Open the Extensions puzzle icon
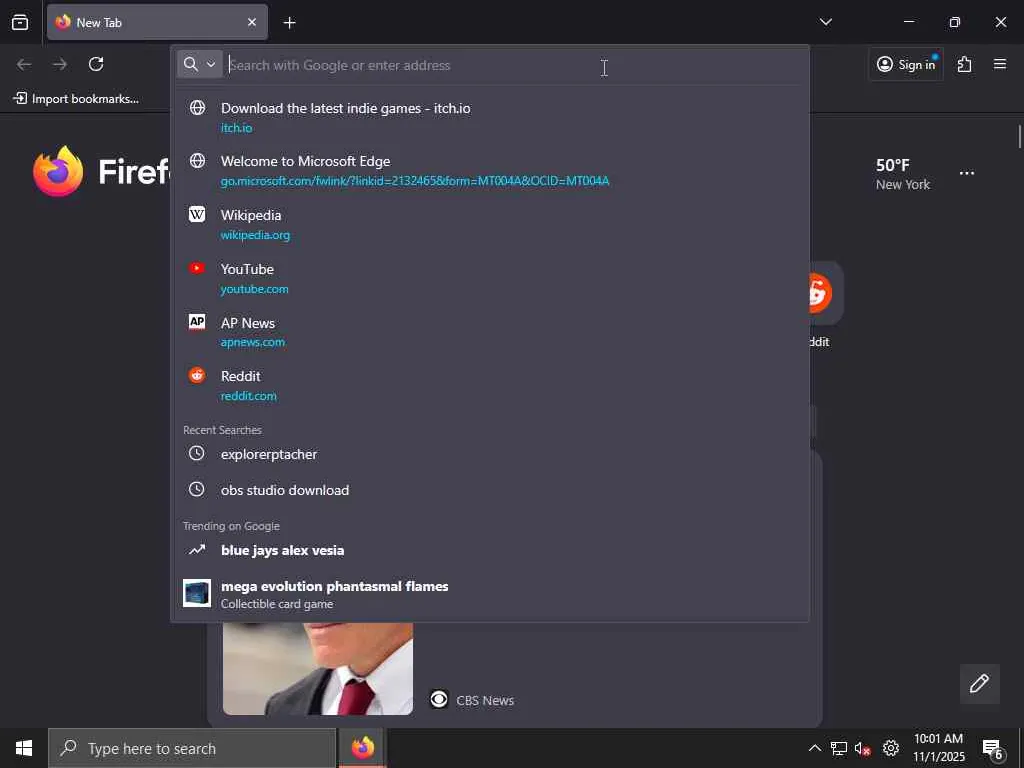1024x768 pixels. pyautogui.click(x=964, y=64)
